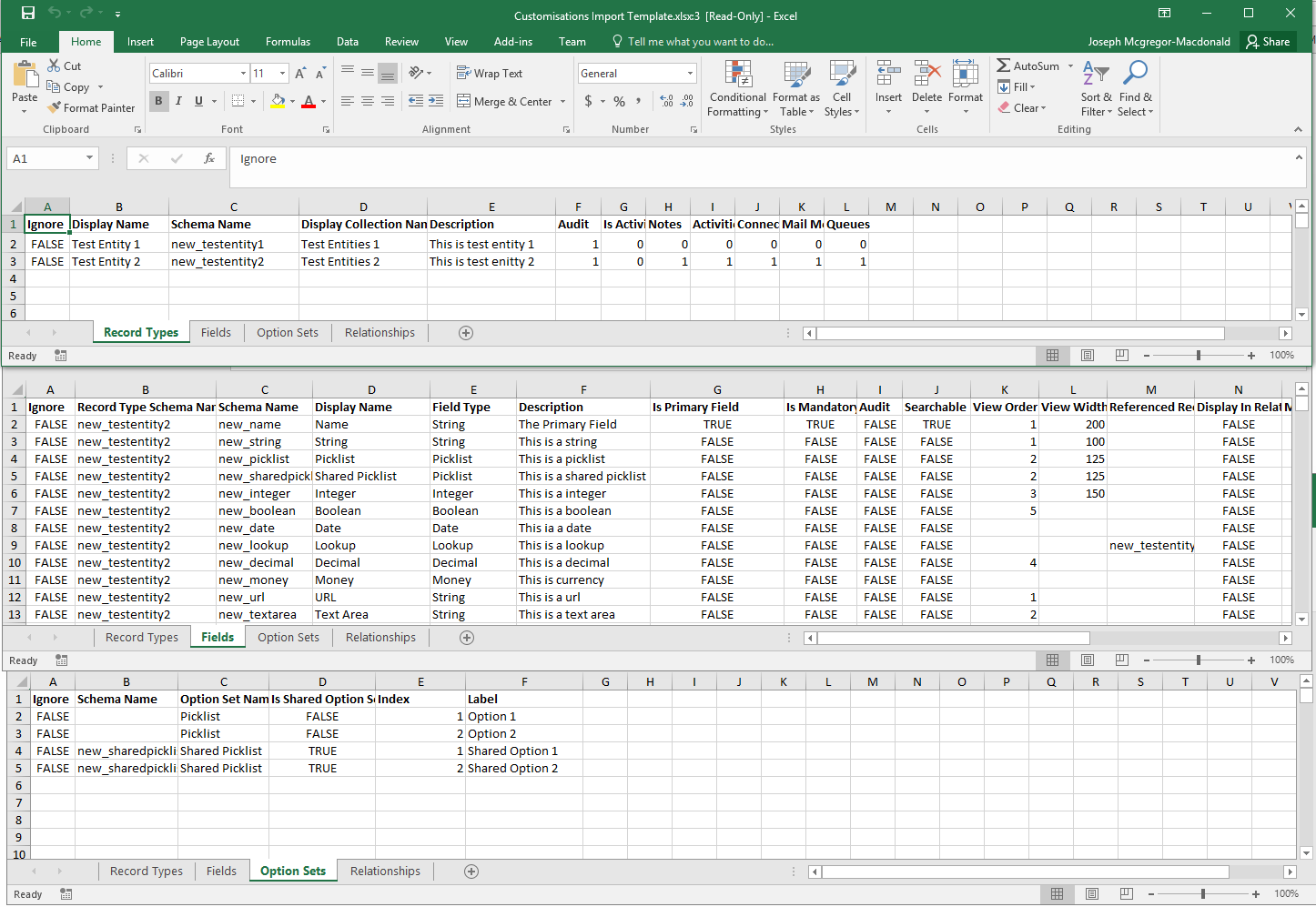This screenshot has height=907, width=1316.
Task: Open the General number format dropdown
Action: (x=690, y=74)
